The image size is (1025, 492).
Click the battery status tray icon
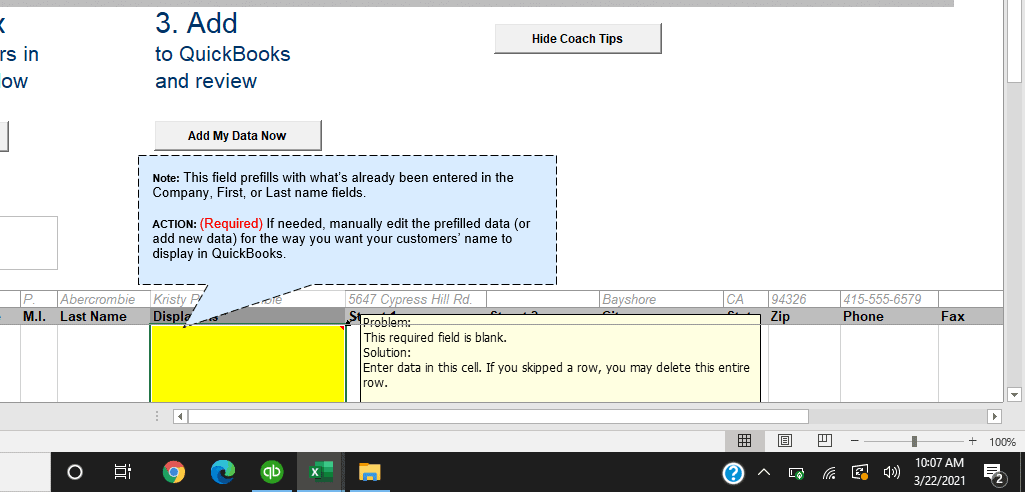click(x=796, y=472)
